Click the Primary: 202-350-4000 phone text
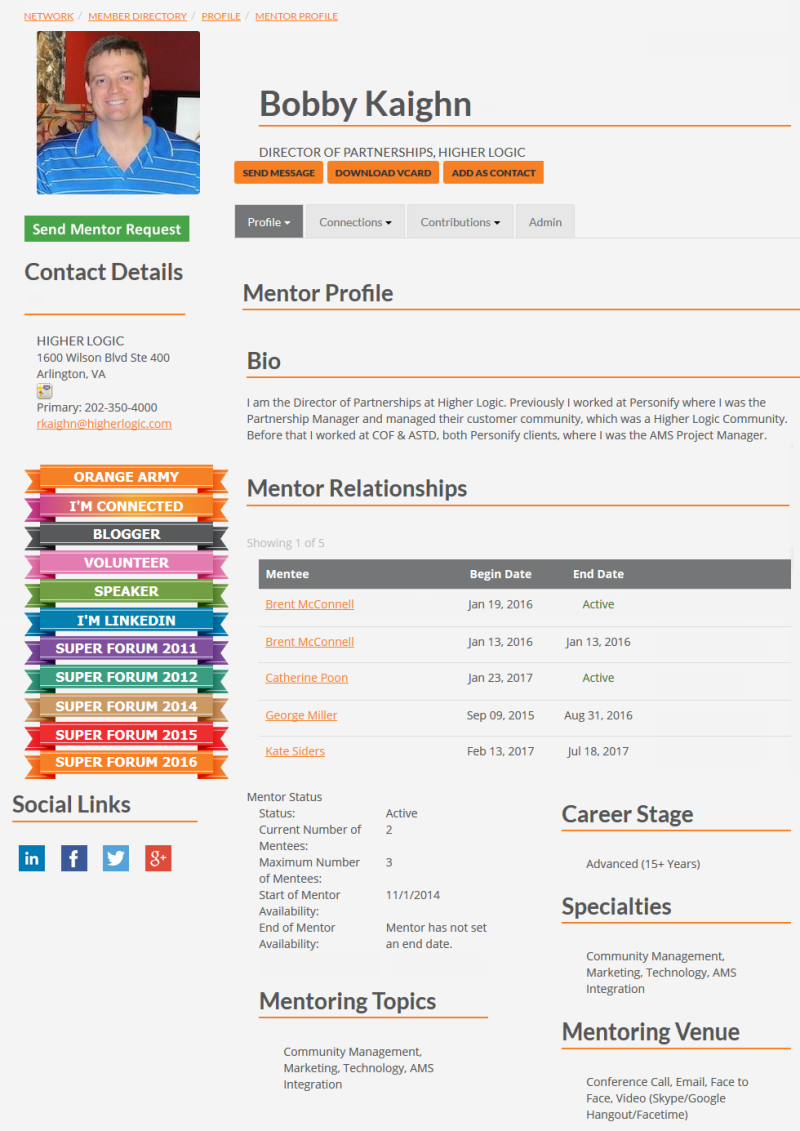 [97, 408]
